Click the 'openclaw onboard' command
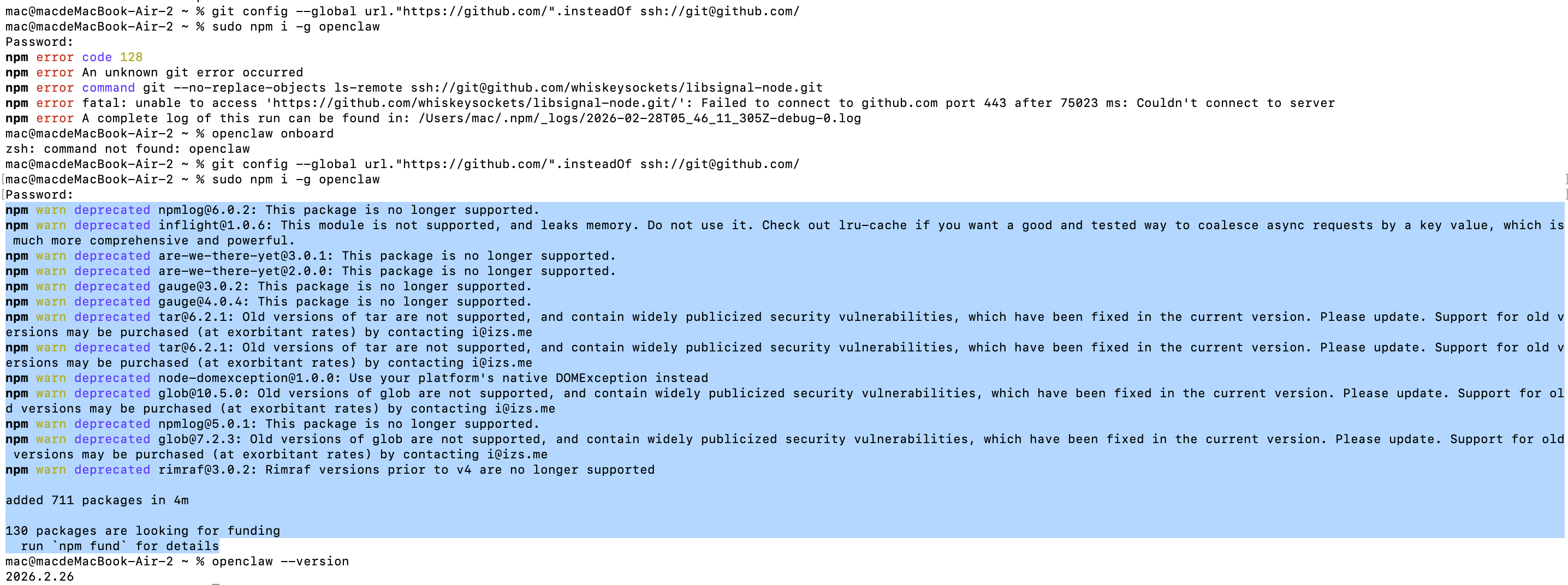The image size is (1568, 585). pyautogui.click(x=272, y=134)
